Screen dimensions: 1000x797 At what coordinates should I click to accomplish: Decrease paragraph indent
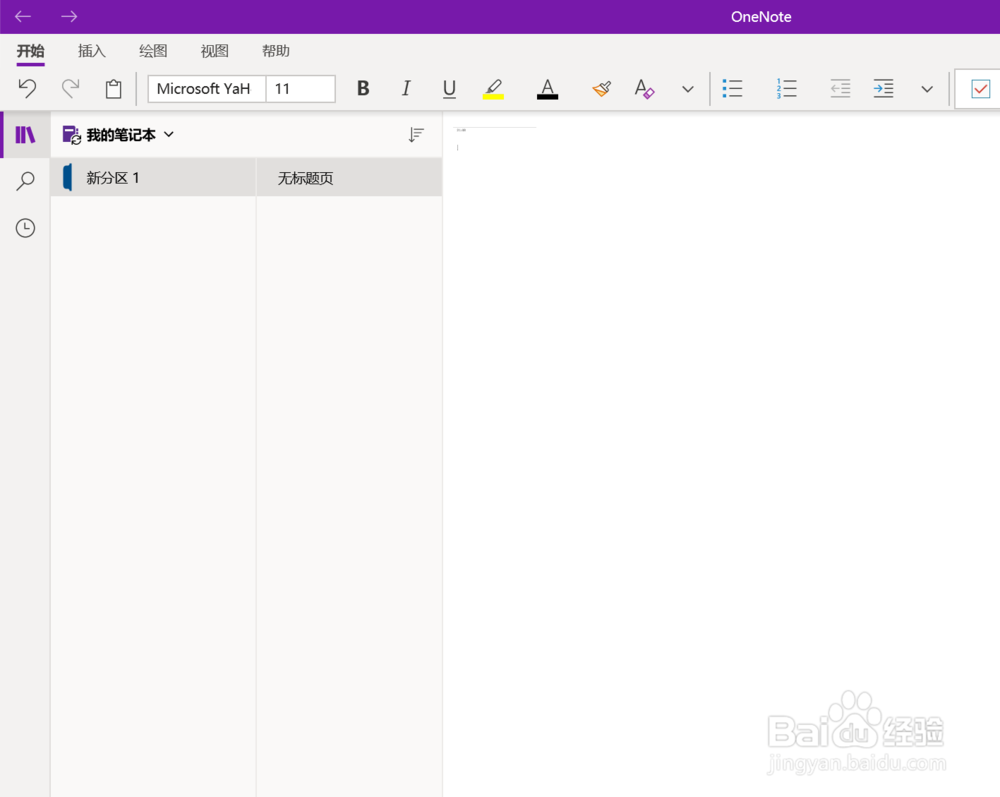coord(841,88)
